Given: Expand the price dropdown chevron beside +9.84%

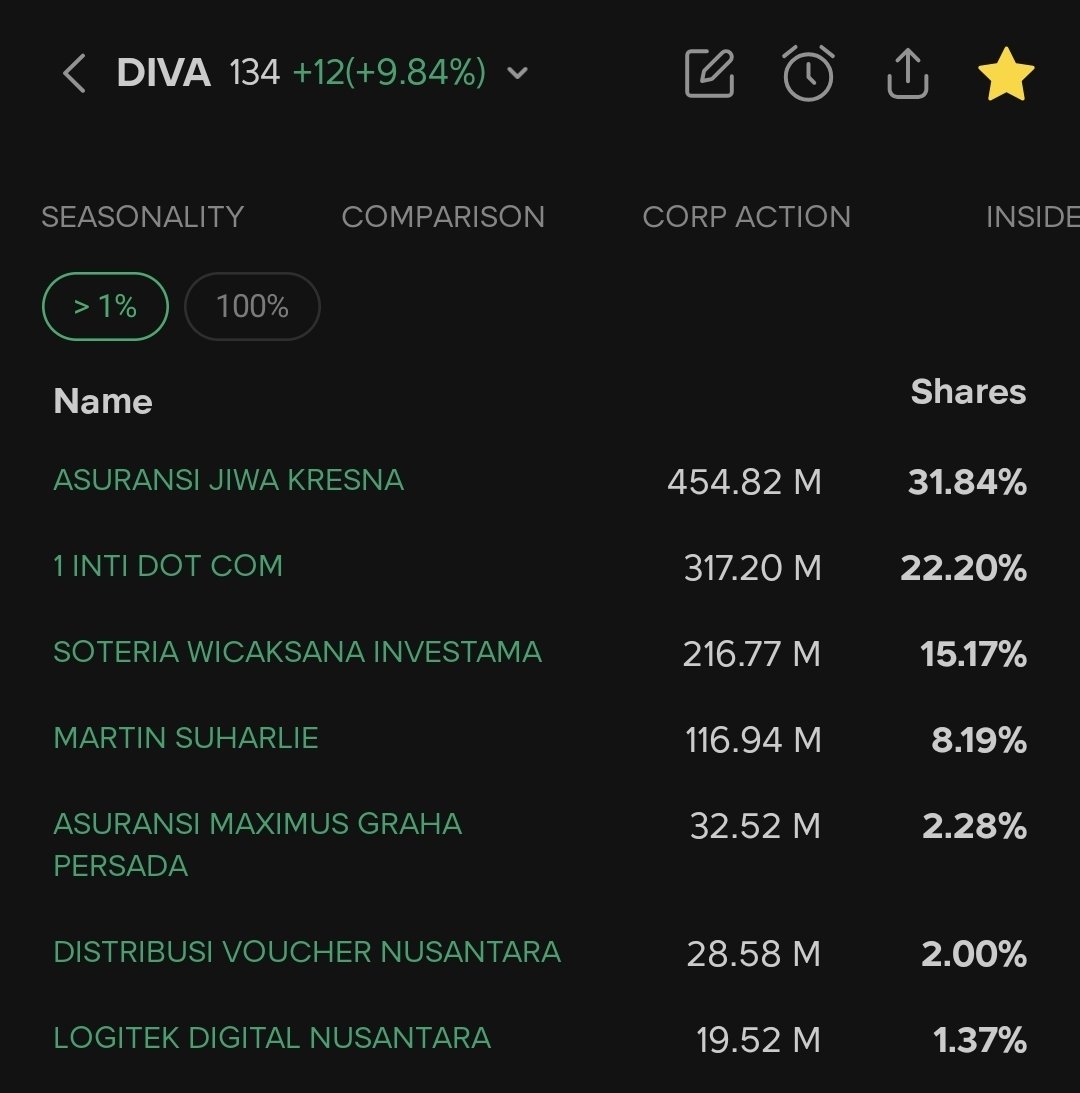Looking at the screenshot, I should click(517, 72).
